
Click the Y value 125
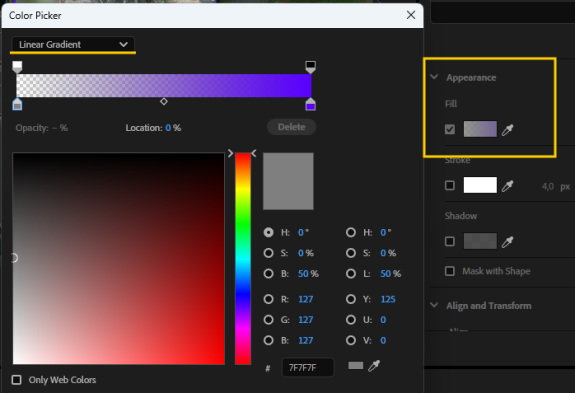388,299
